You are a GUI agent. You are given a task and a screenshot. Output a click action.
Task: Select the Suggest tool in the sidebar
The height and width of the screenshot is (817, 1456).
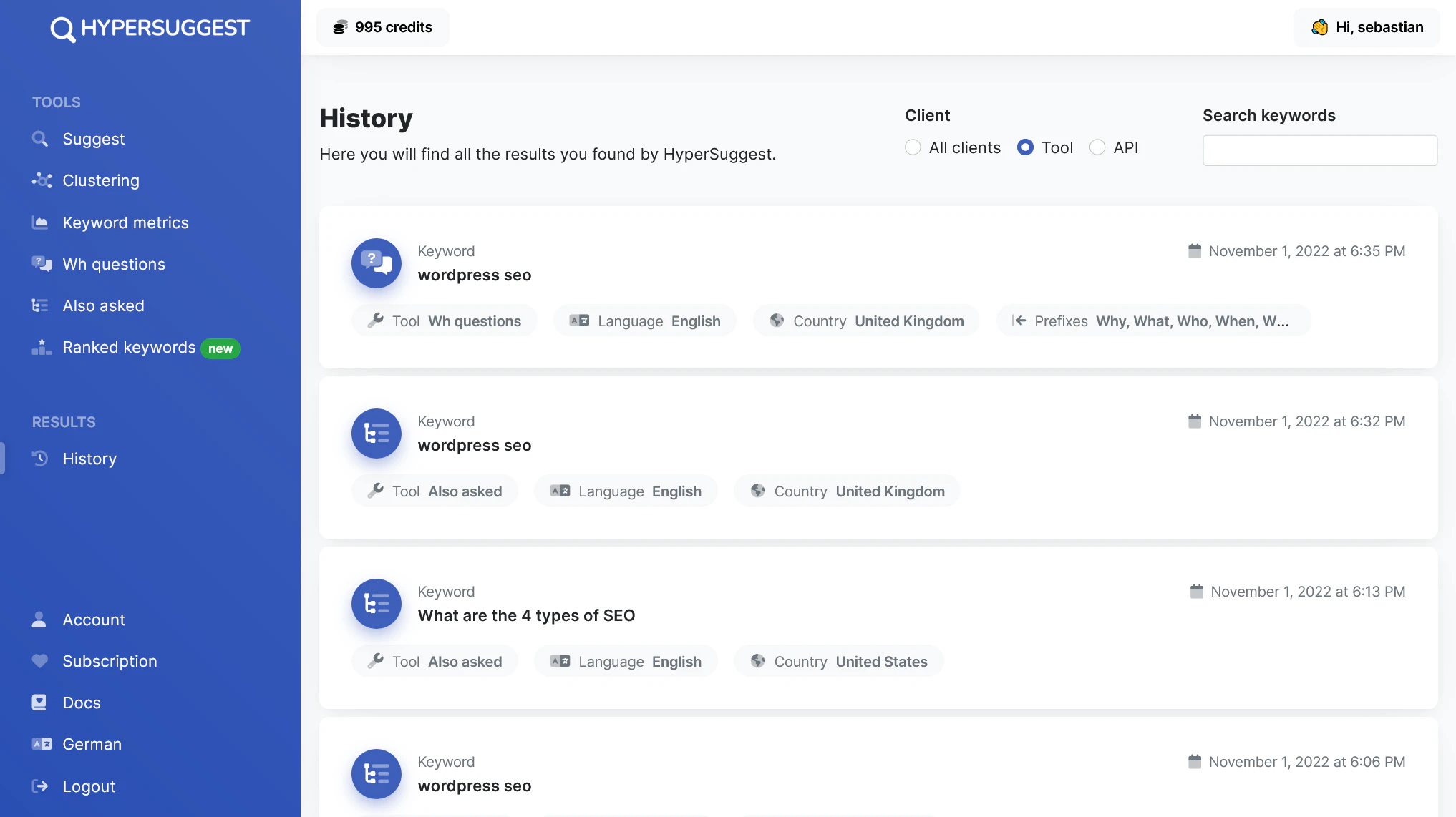coord(93,139)
